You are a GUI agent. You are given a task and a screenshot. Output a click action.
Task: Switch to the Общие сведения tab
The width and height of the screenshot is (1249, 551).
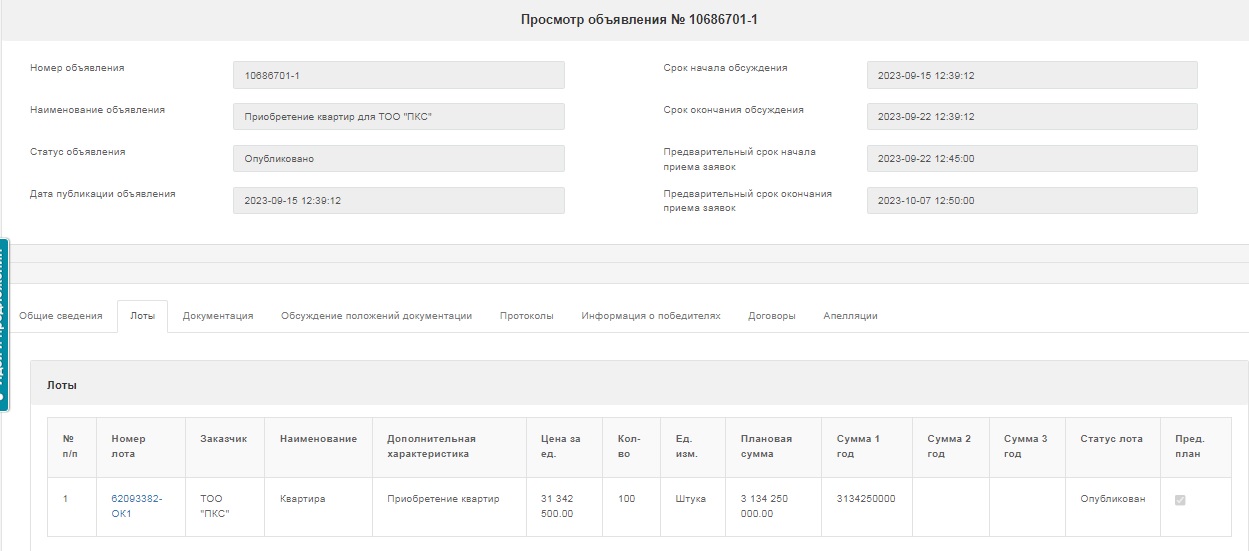pyautogui.click(x=61, y=316)
